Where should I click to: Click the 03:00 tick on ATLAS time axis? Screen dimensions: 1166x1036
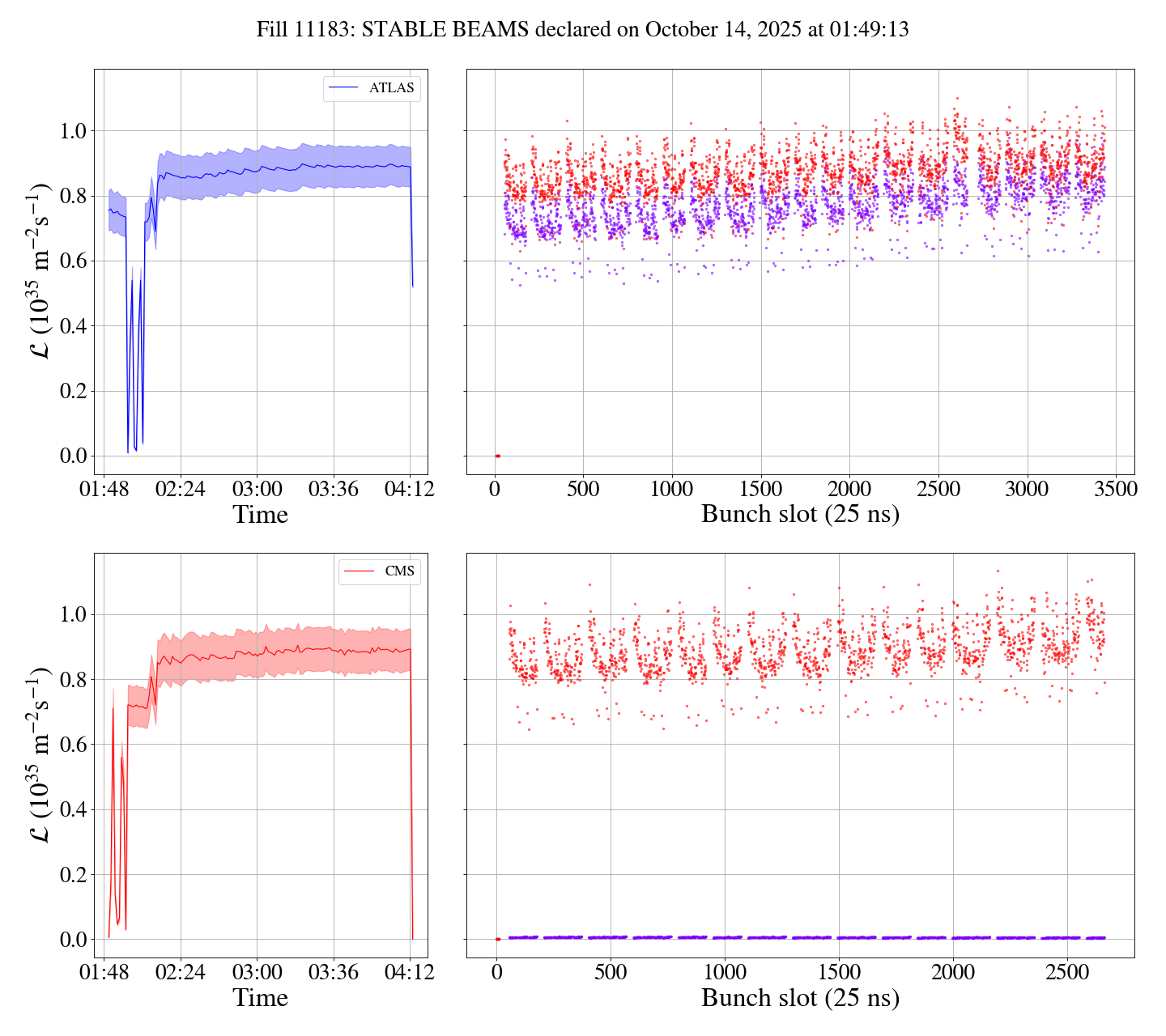coord(257,490)
